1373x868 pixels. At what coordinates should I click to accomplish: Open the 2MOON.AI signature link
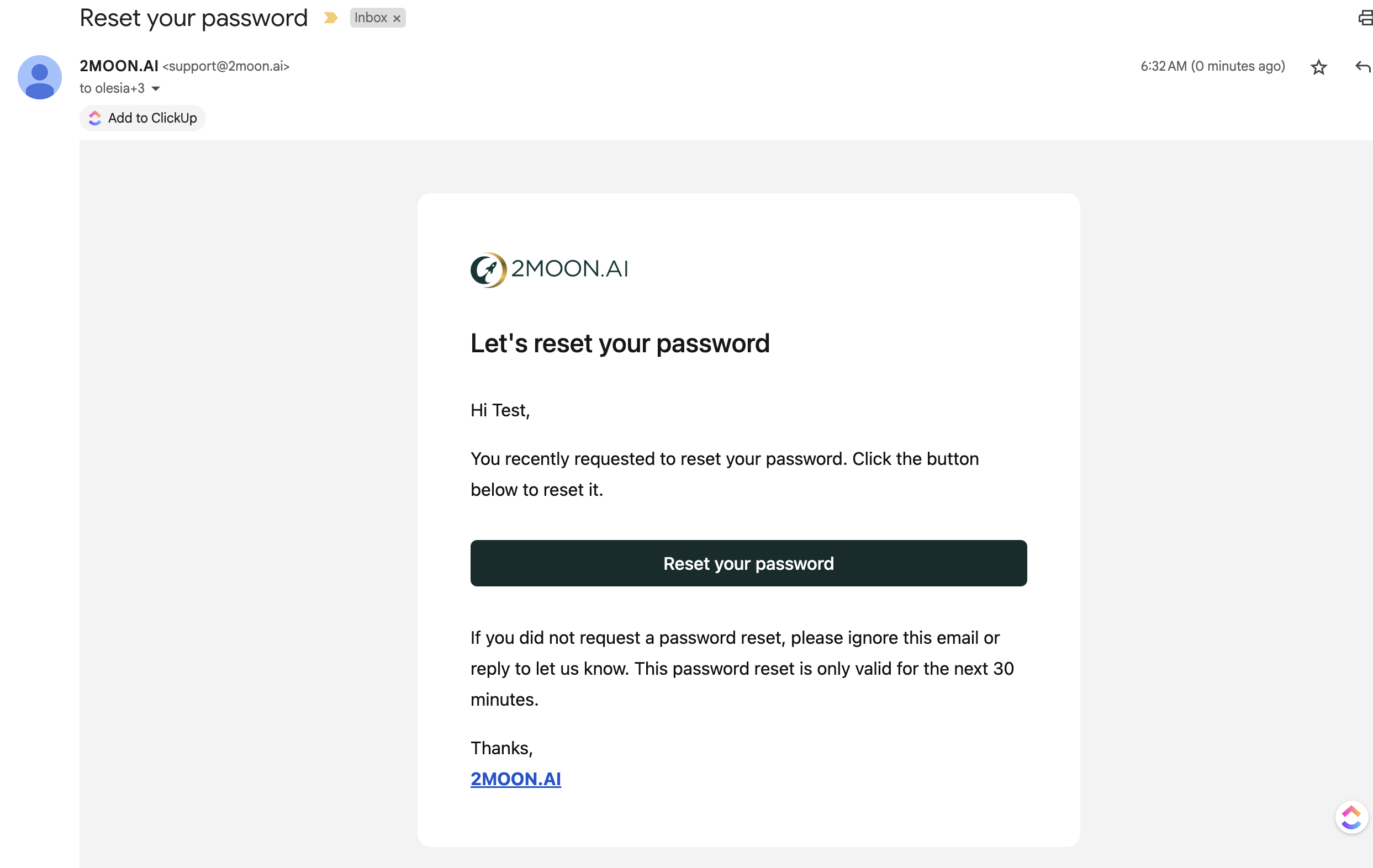pyautogui.click(x=515, y=779)
